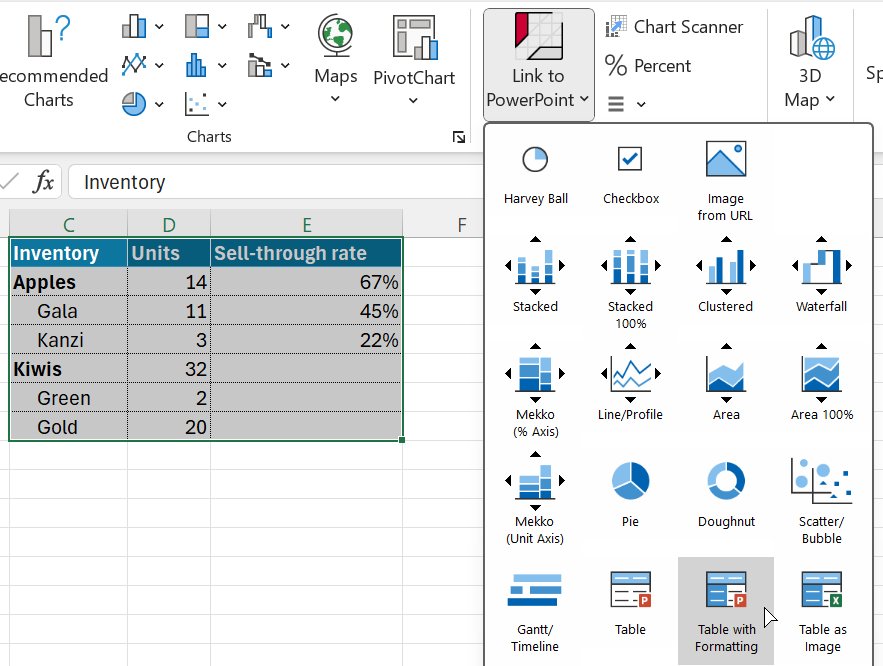Choose Doughnut chart type
This screenshot has width=883, height=666.
point(725,493)
